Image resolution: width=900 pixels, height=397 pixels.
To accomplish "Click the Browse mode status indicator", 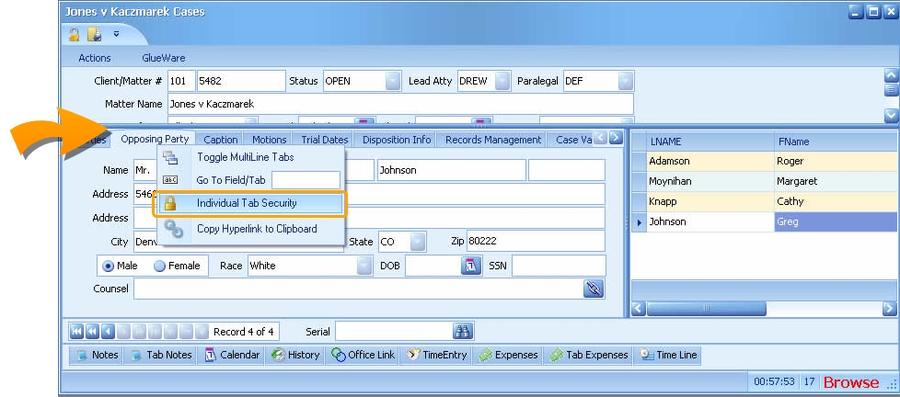I will tap(851, 382).
